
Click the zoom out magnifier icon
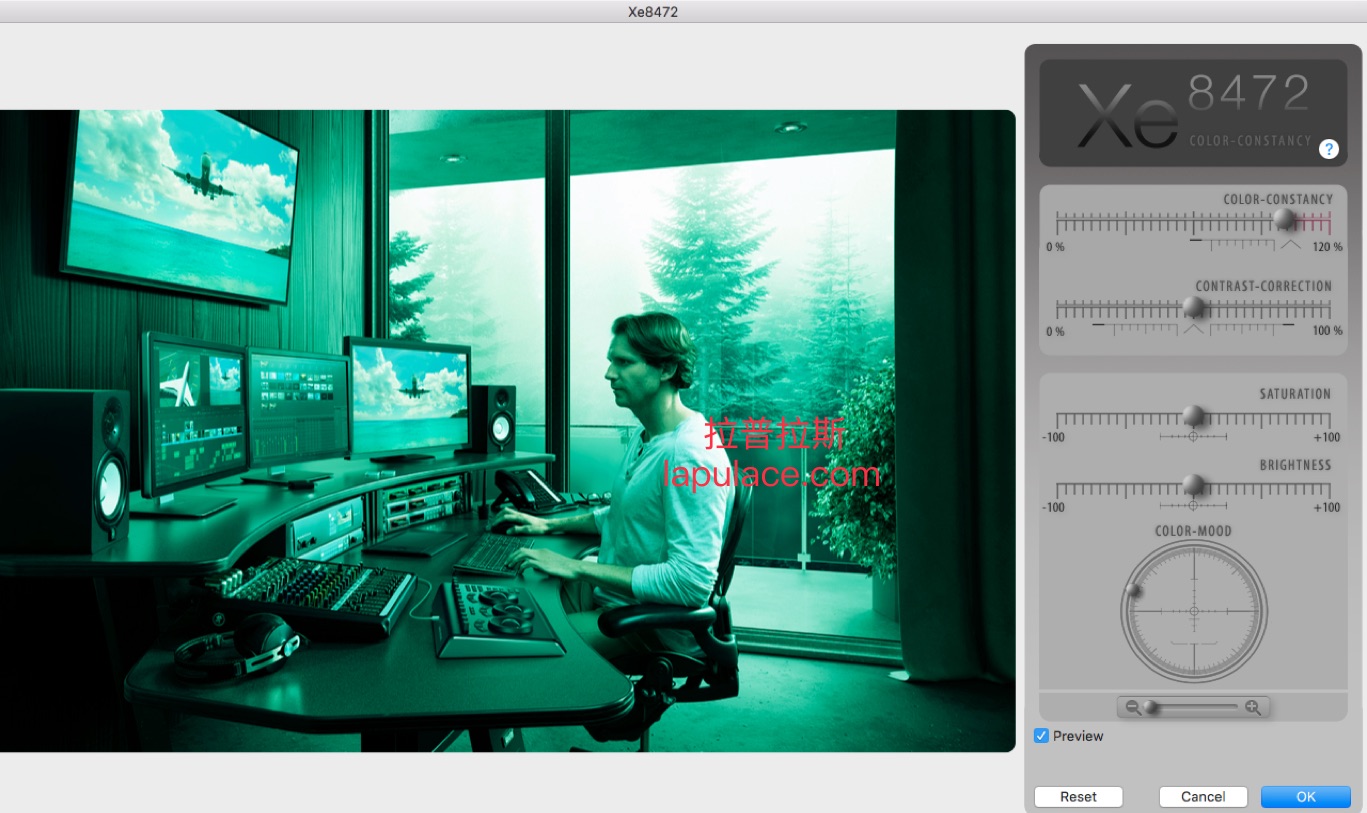[x=1132, y=707]
